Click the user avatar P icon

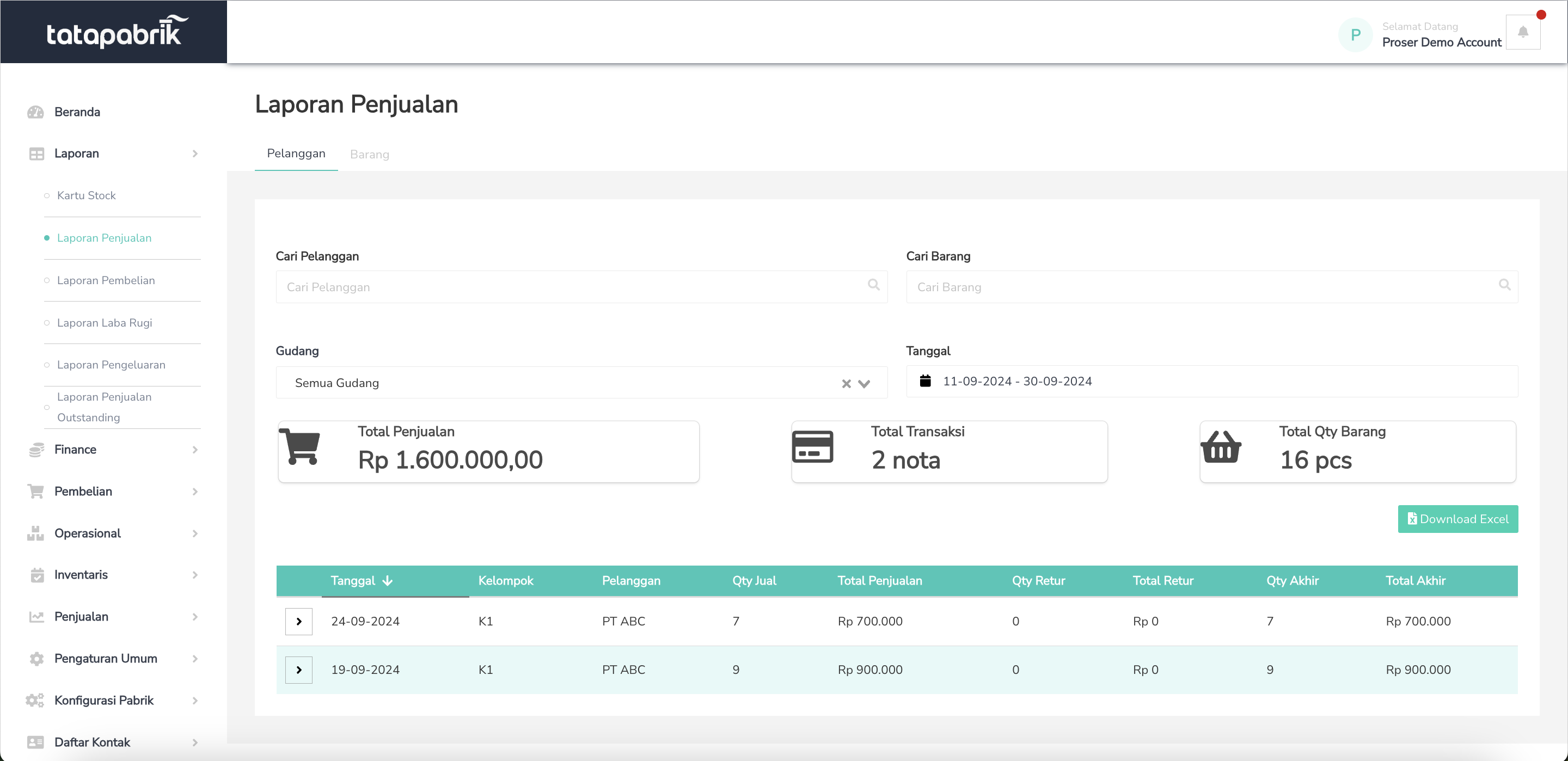pos(1355,35)
